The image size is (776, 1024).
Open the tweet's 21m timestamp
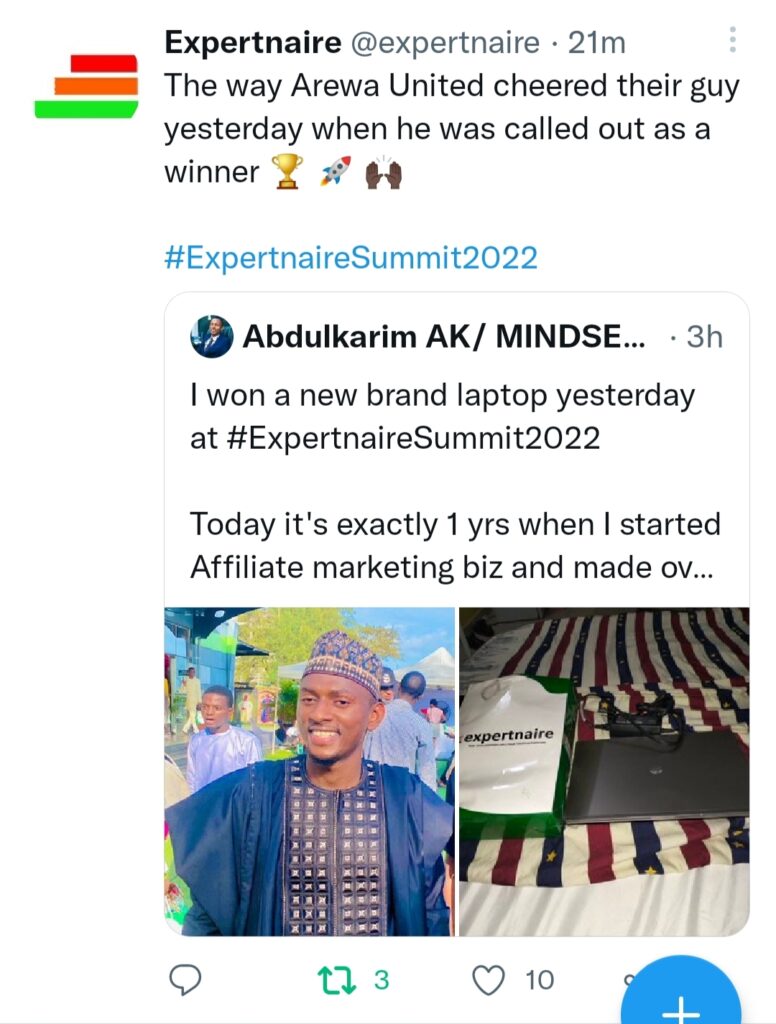[x=597, y=43]
